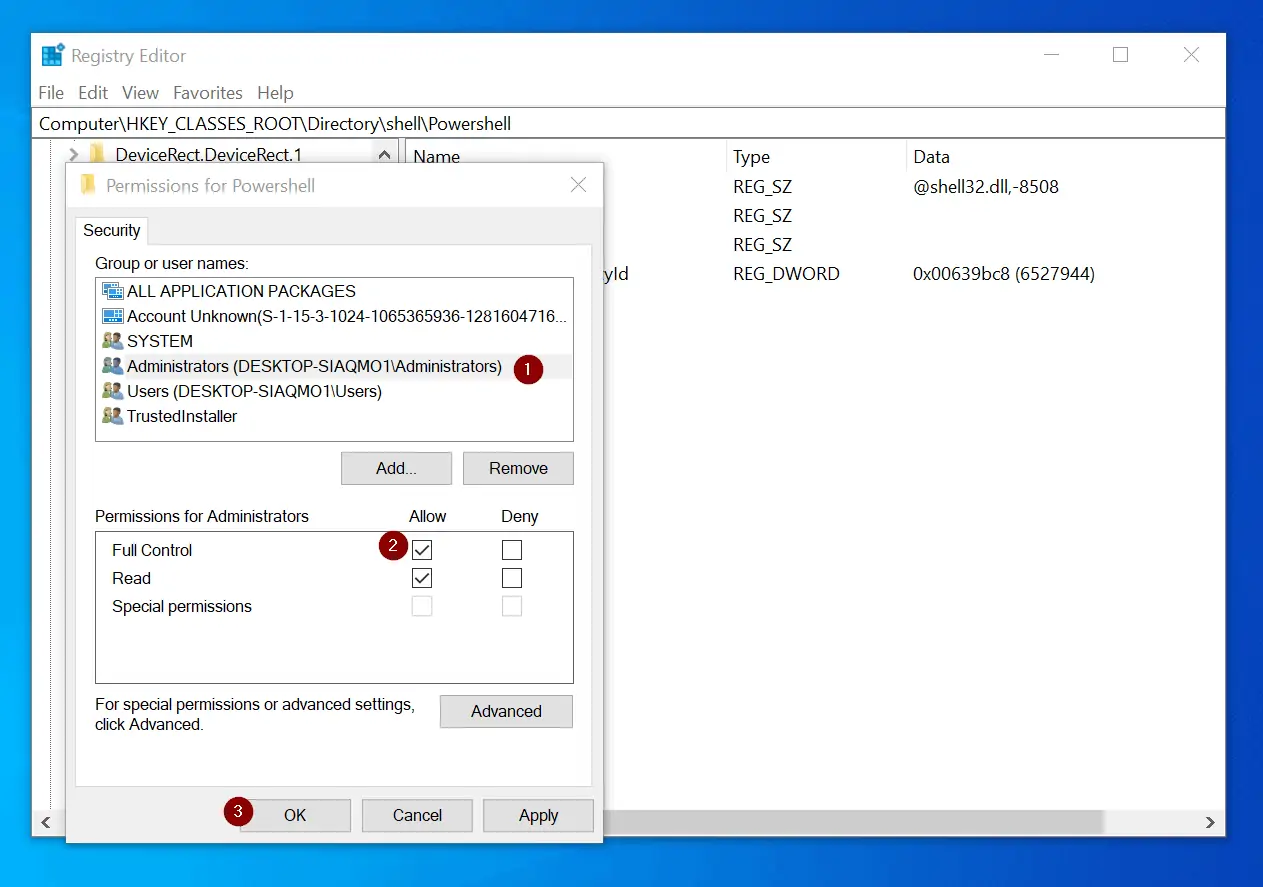Open the View menu
The height and width of the screenshot is (887, 1263).
140,93
